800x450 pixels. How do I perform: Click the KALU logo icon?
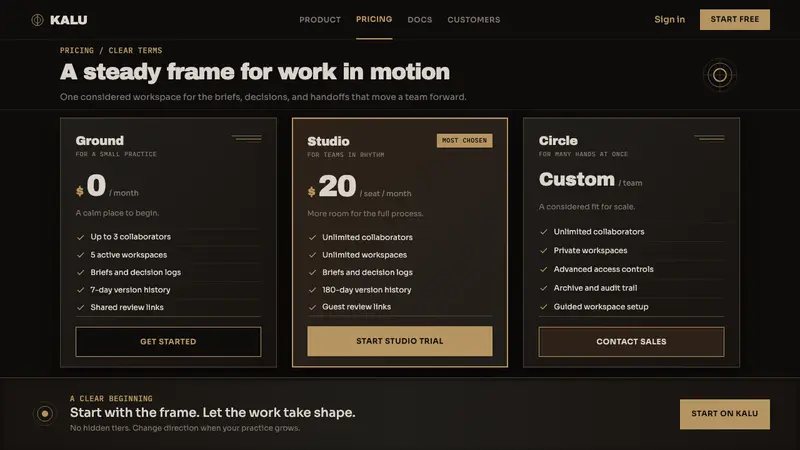pos(37,20)
